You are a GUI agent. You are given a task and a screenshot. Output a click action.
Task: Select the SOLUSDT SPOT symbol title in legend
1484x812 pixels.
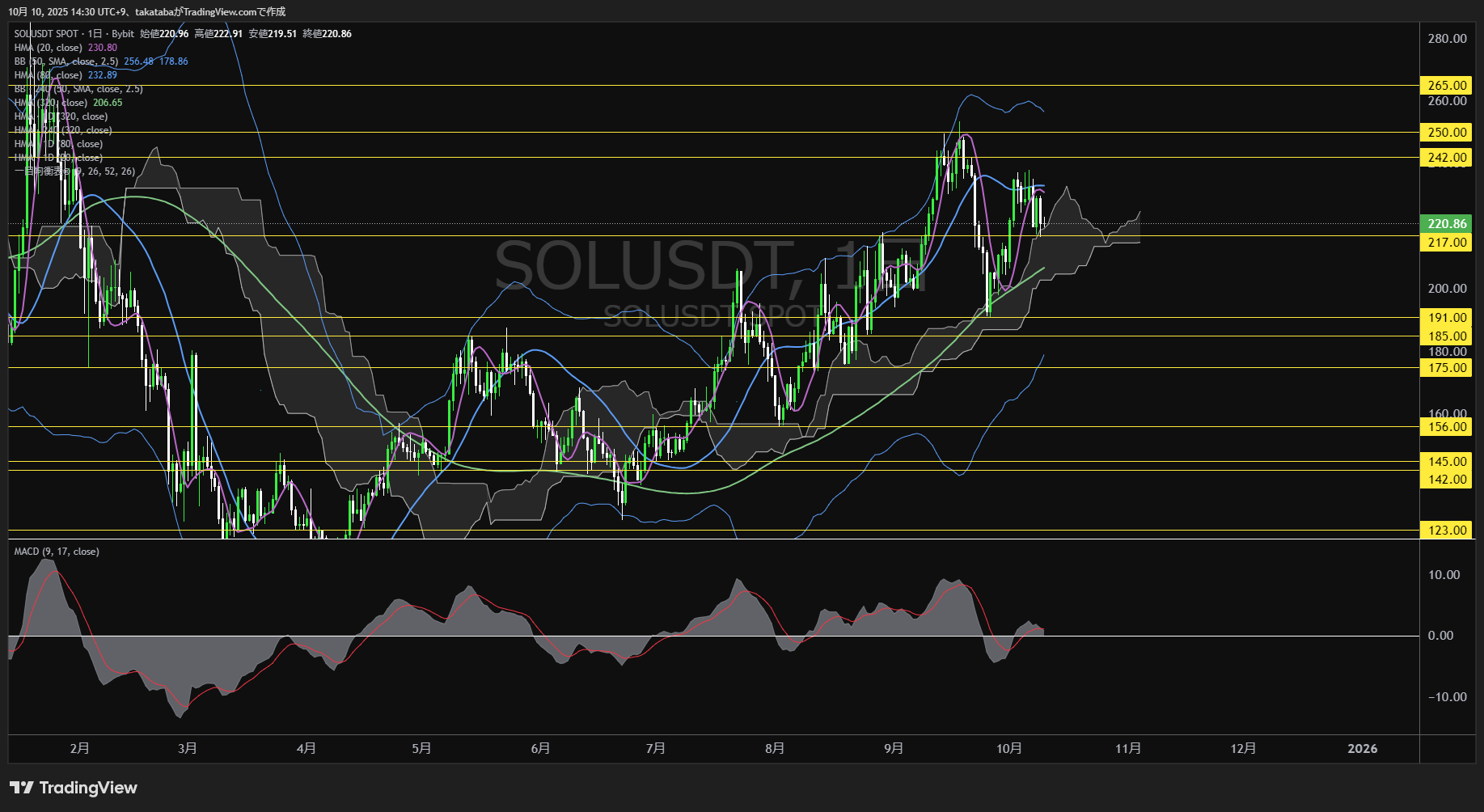(x=46, y=34)
